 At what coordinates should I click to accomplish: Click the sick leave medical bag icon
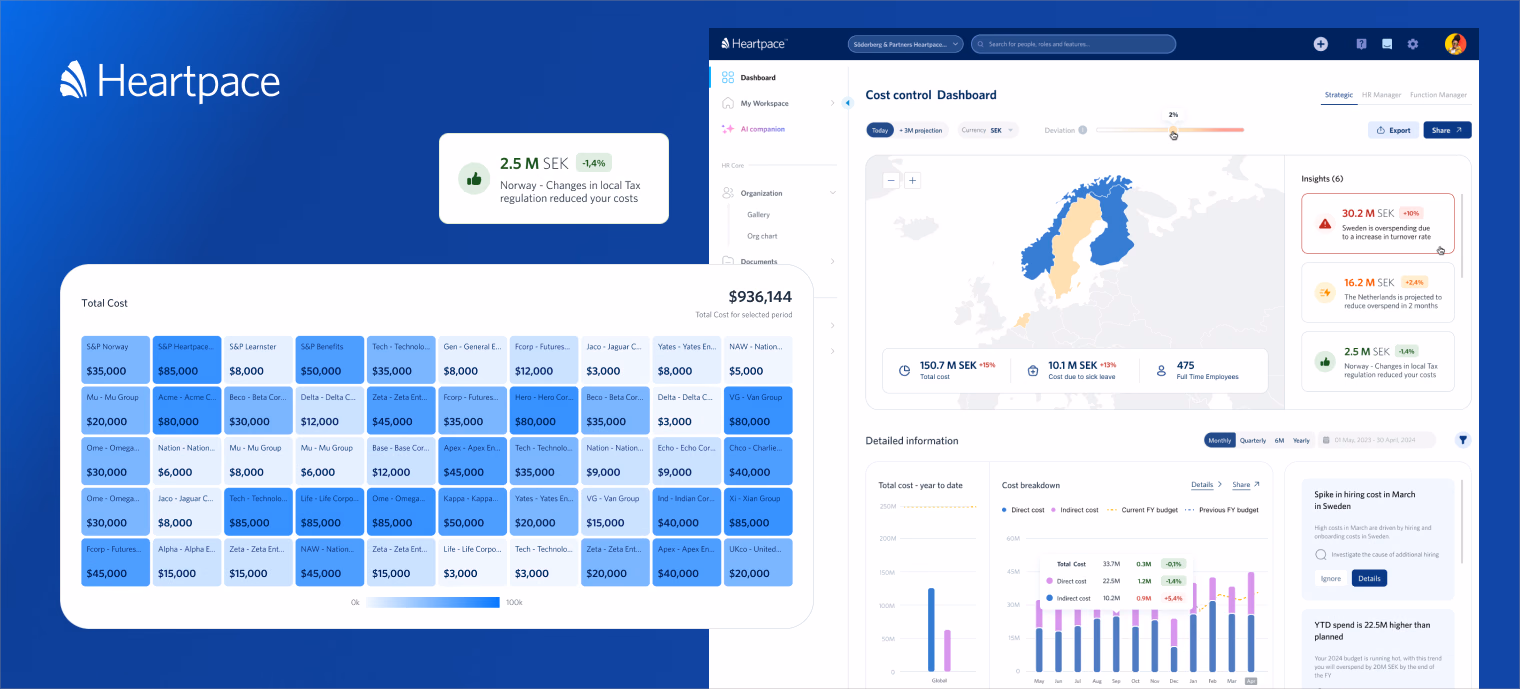tap(1033, 371)
